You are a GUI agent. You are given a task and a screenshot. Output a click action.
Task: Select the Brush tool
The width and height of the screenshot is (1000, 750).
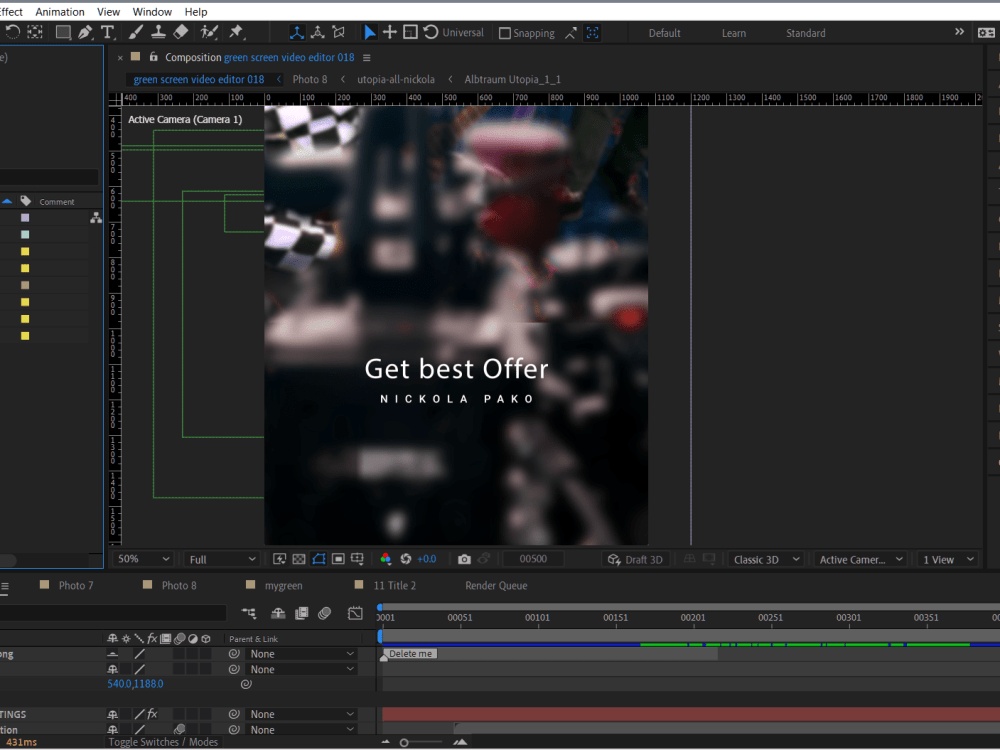(x=136, y=32)
